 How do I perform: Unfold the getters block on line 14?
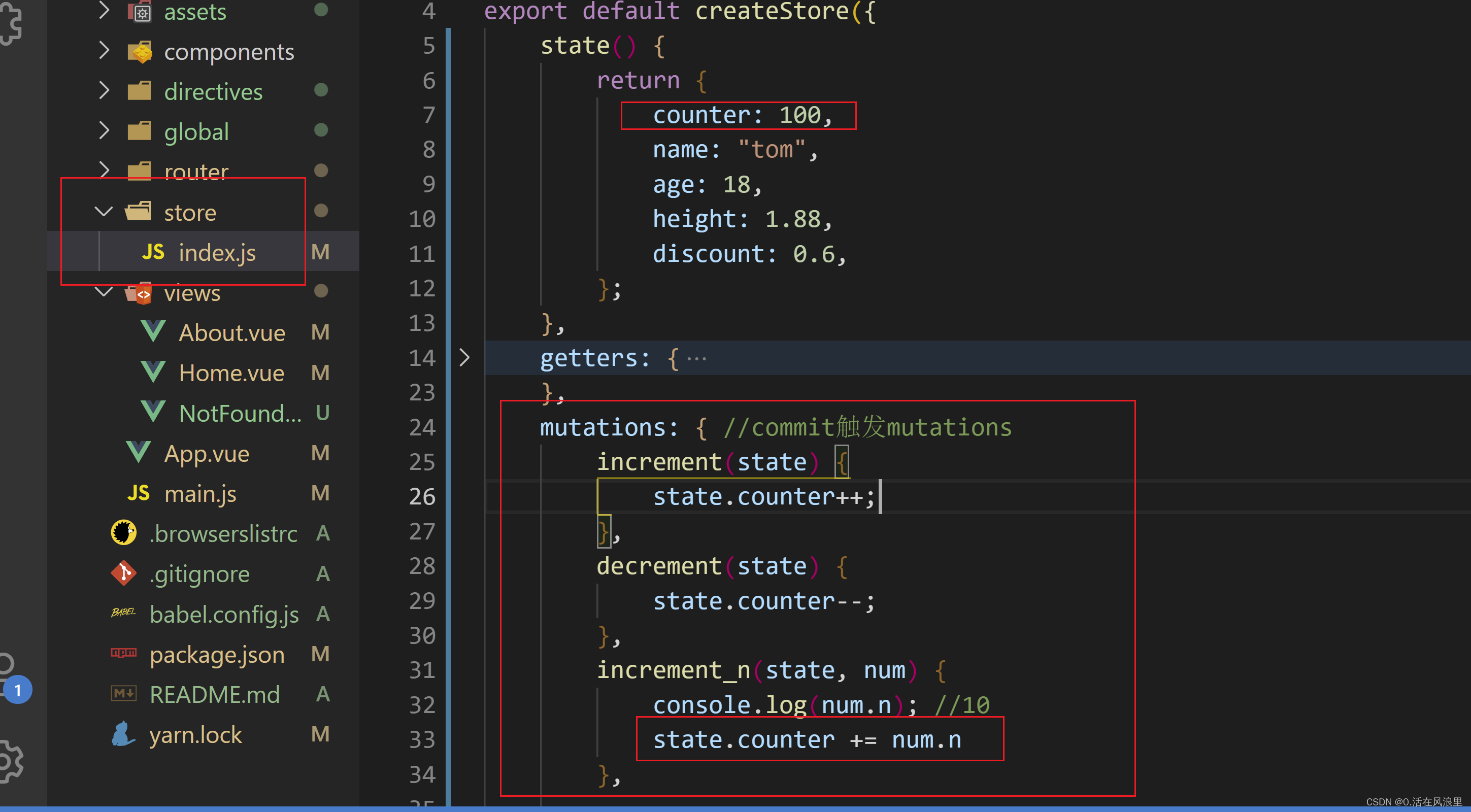coord(464,357)
